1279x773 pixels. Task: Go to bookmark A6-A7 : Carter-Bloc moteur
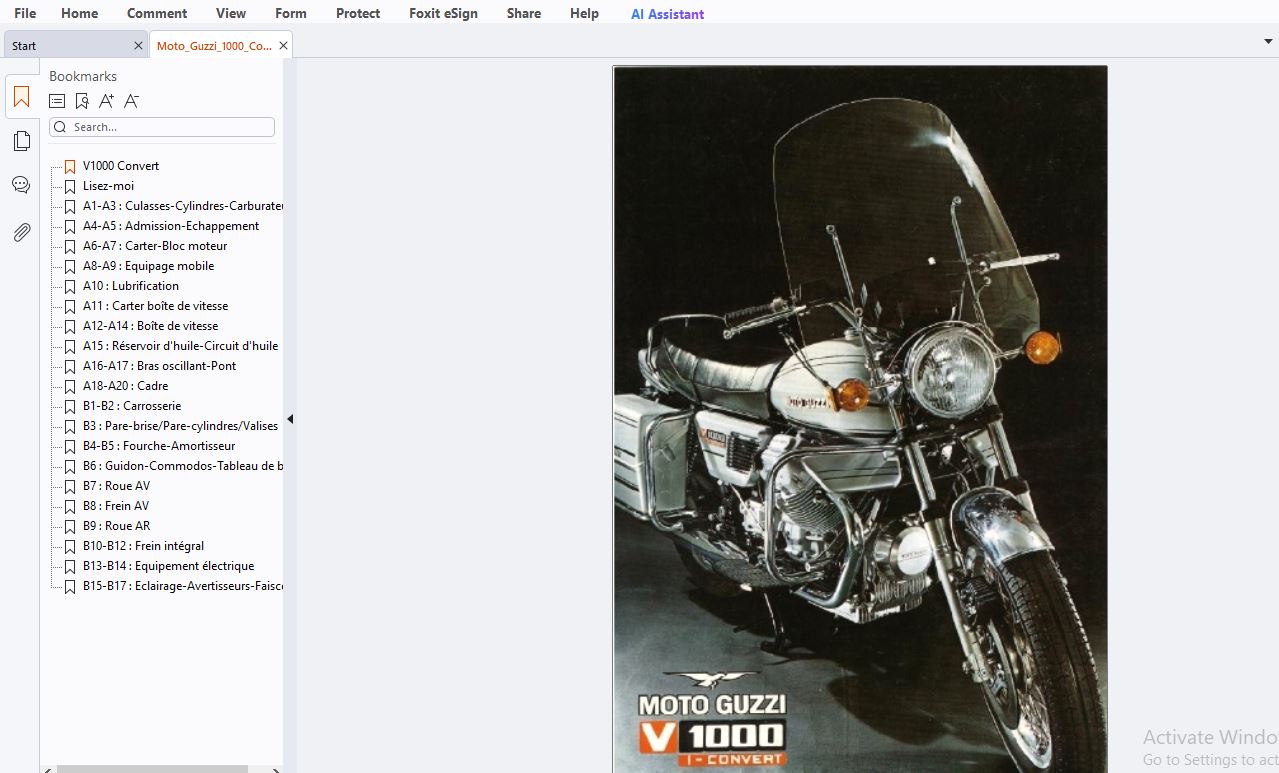[155, 246]
